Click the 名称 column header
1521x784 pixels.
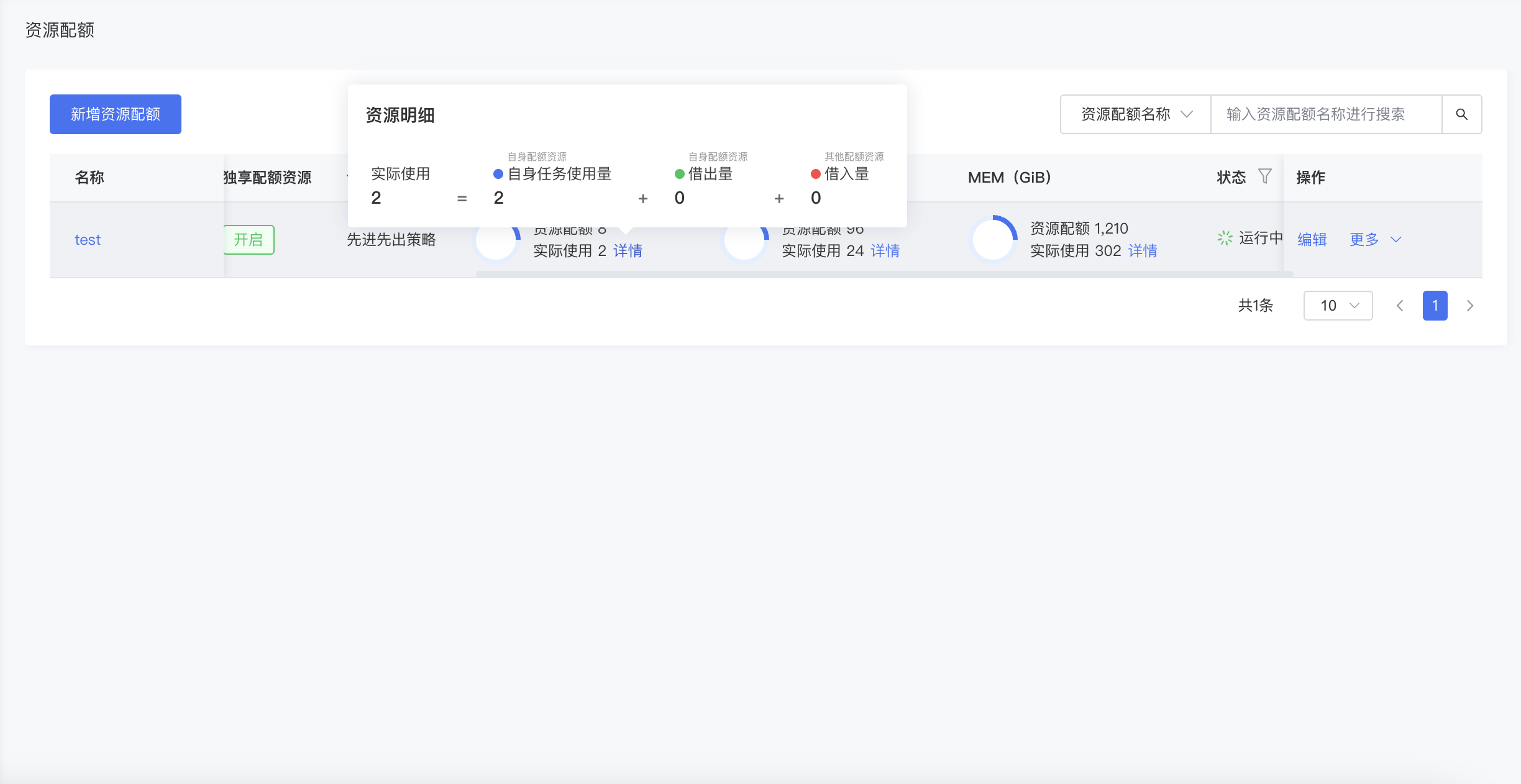point(89,178)
